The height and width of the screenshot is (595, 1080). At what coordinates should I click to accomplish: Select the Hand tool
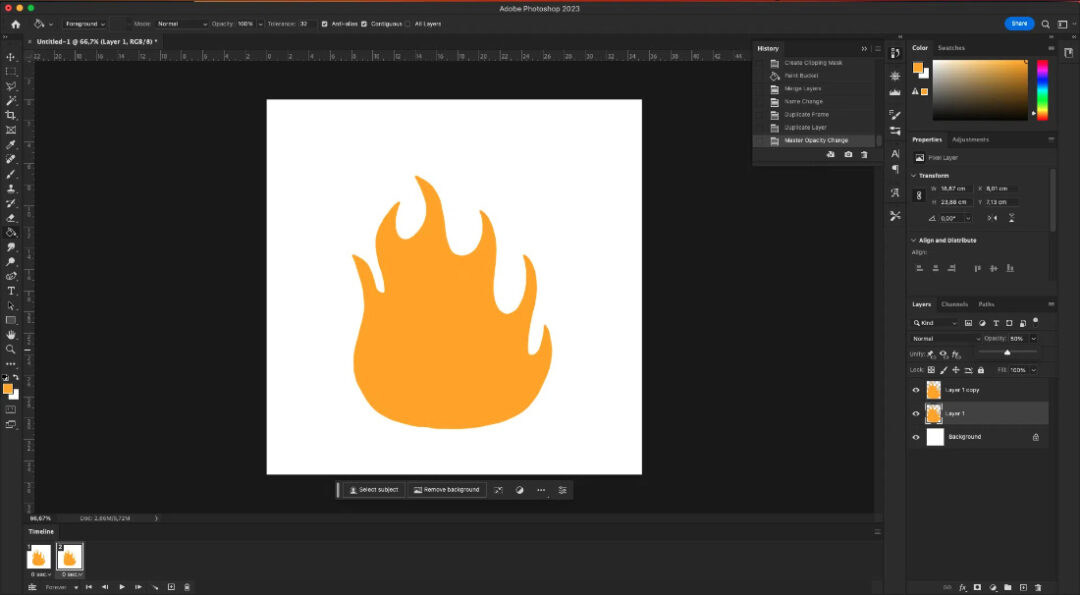point(10,335)
